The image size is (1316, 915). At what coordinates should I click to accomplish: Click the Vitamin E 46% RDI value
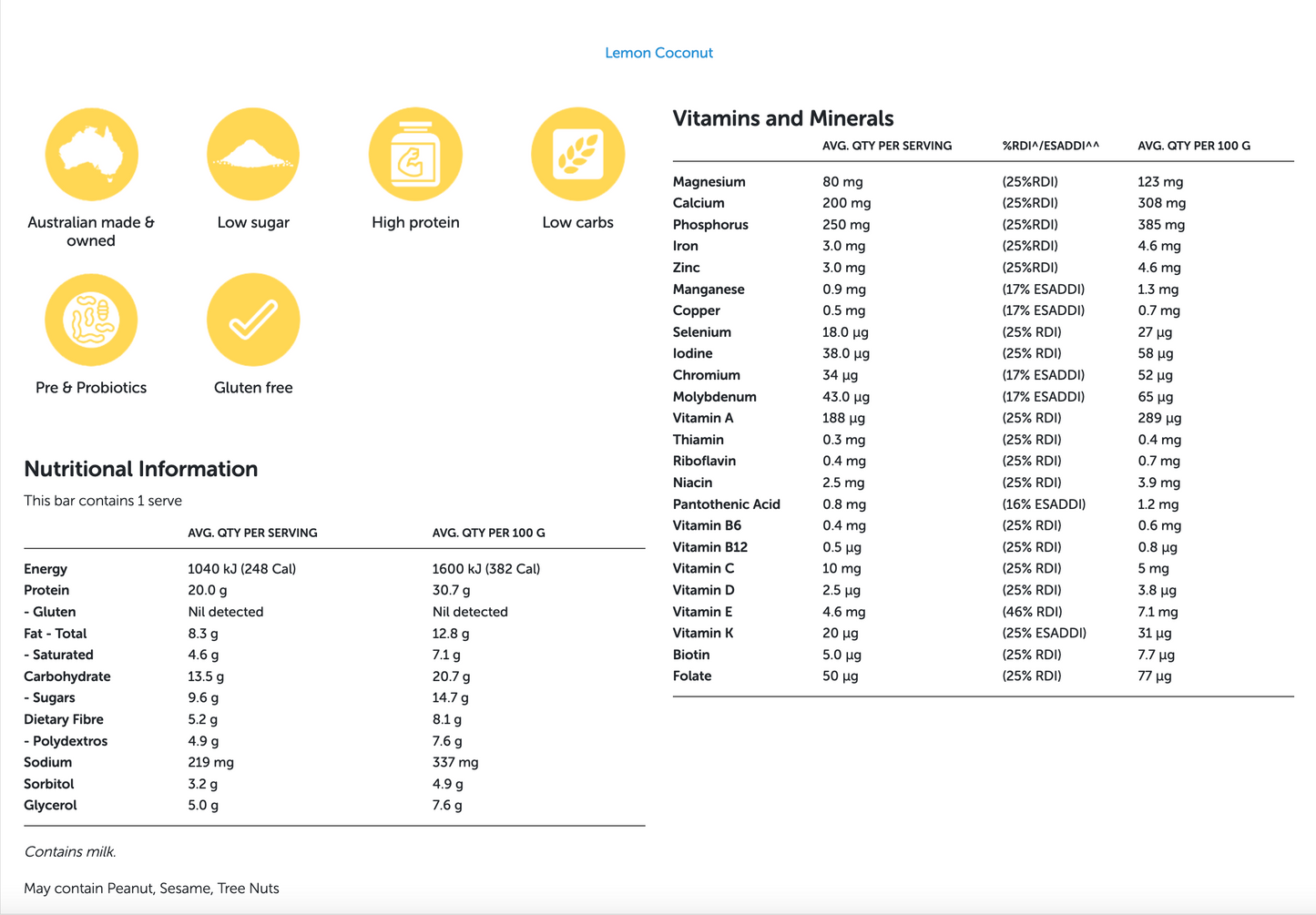(x=1031, y=612)
